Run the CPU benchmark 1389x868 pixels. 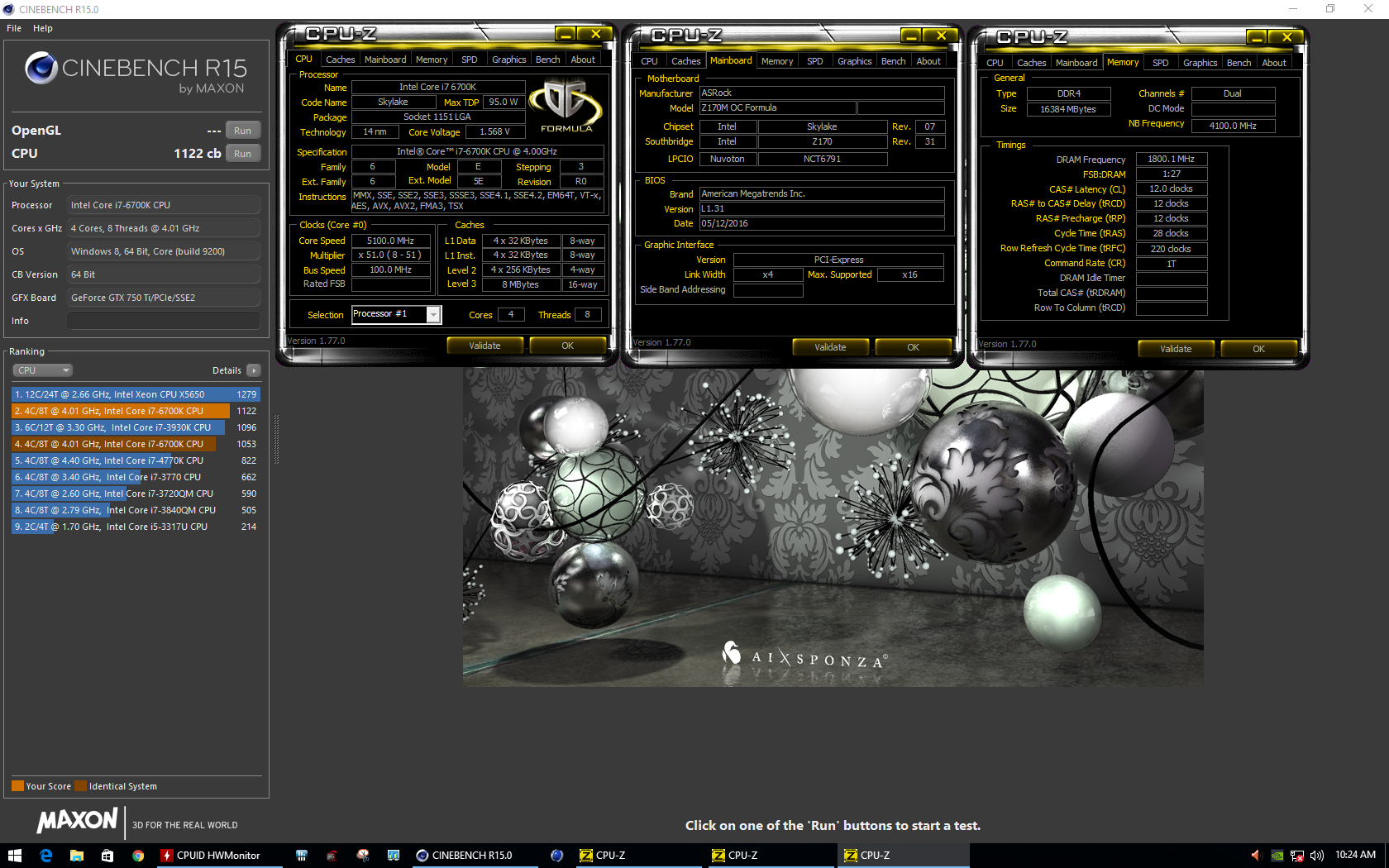242,154
